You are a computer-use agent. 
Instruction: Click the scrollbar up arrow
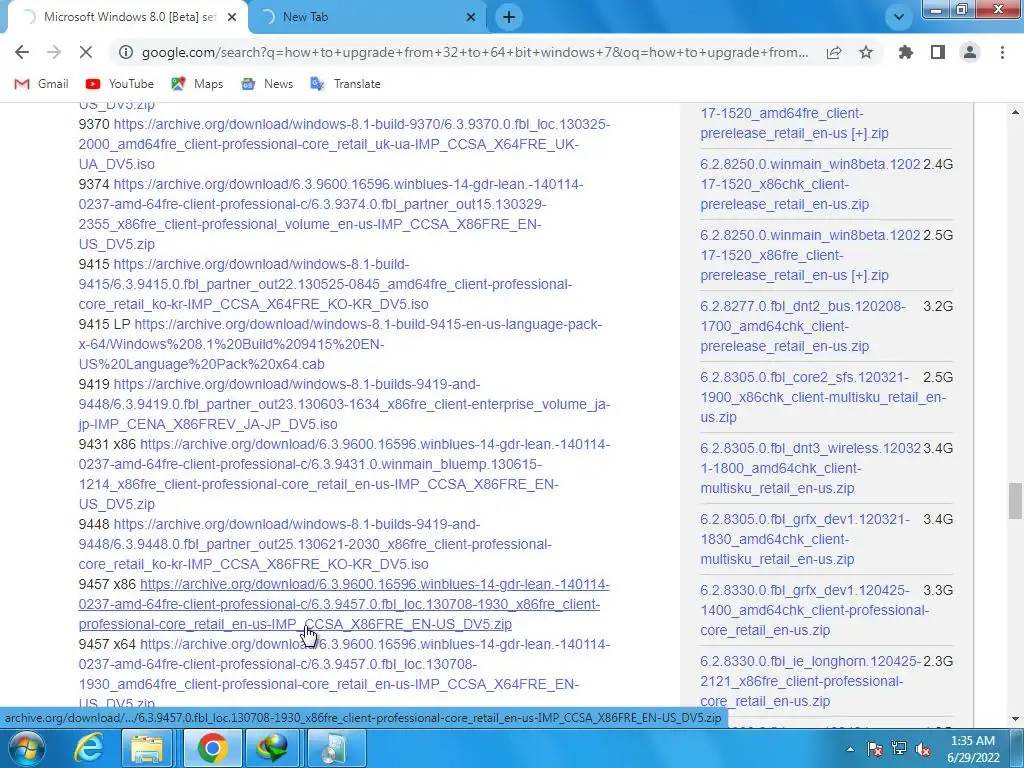[x=1015, y=112]
